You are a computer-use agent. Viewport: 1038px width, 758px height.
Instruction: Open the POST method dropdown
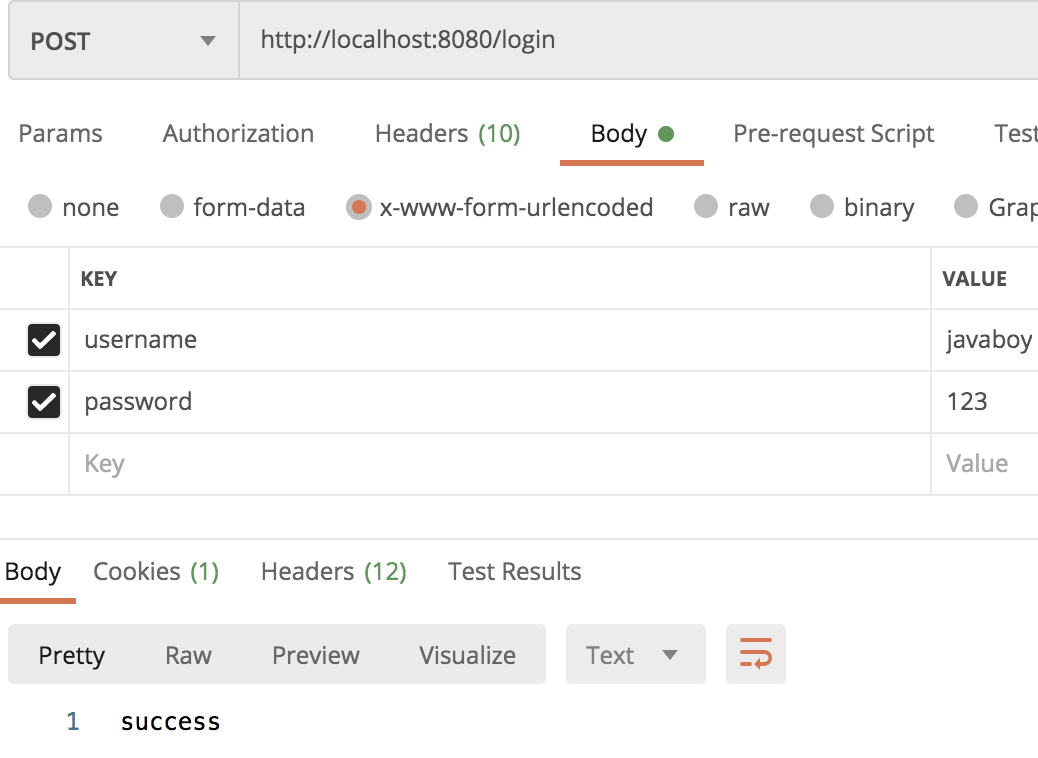pos(124,41)
